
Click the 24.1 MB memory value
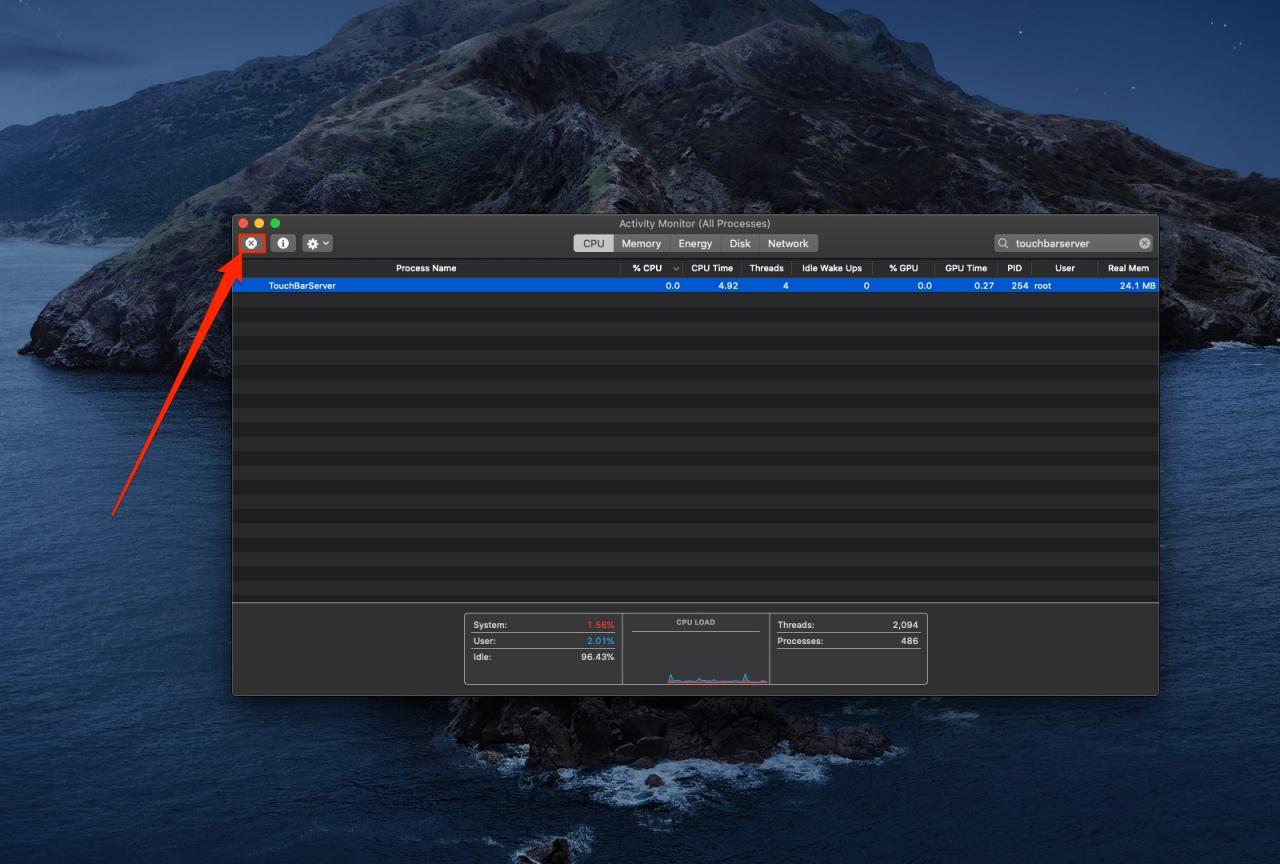pos(1138,286)
